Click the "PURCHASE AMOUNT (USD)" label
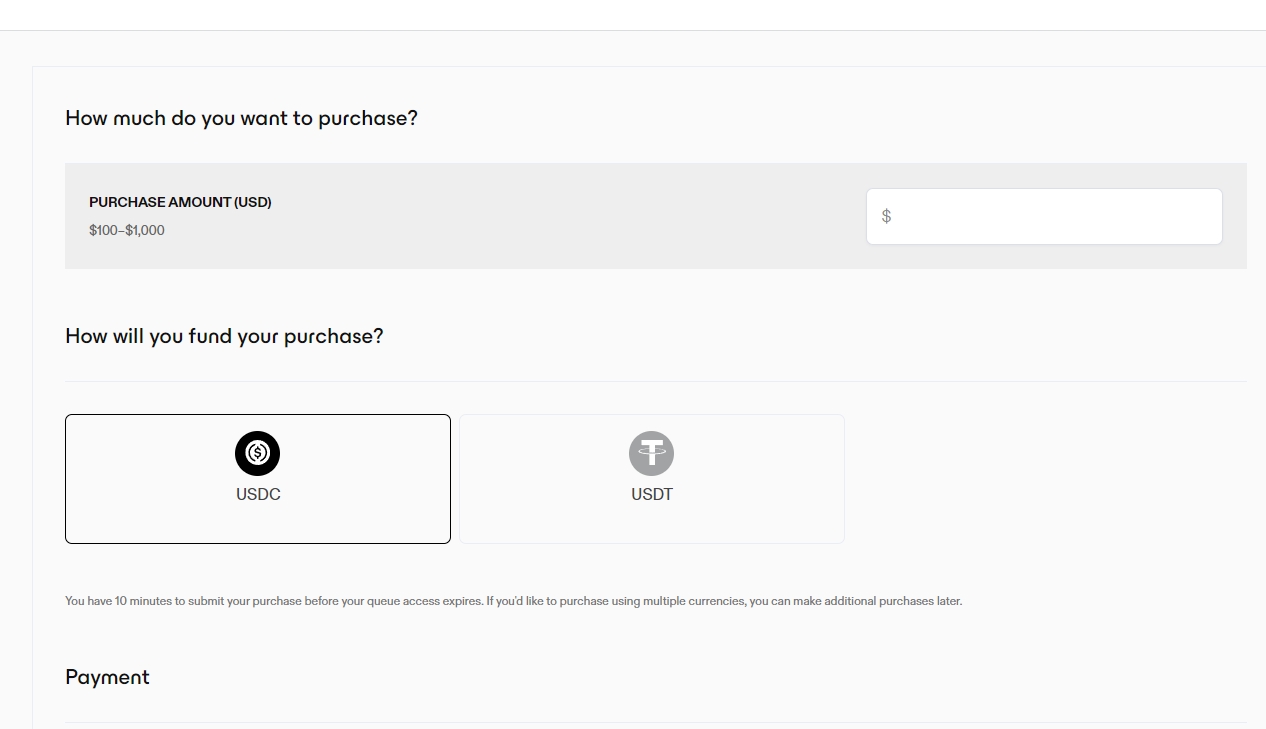 [x=180, y=202]
